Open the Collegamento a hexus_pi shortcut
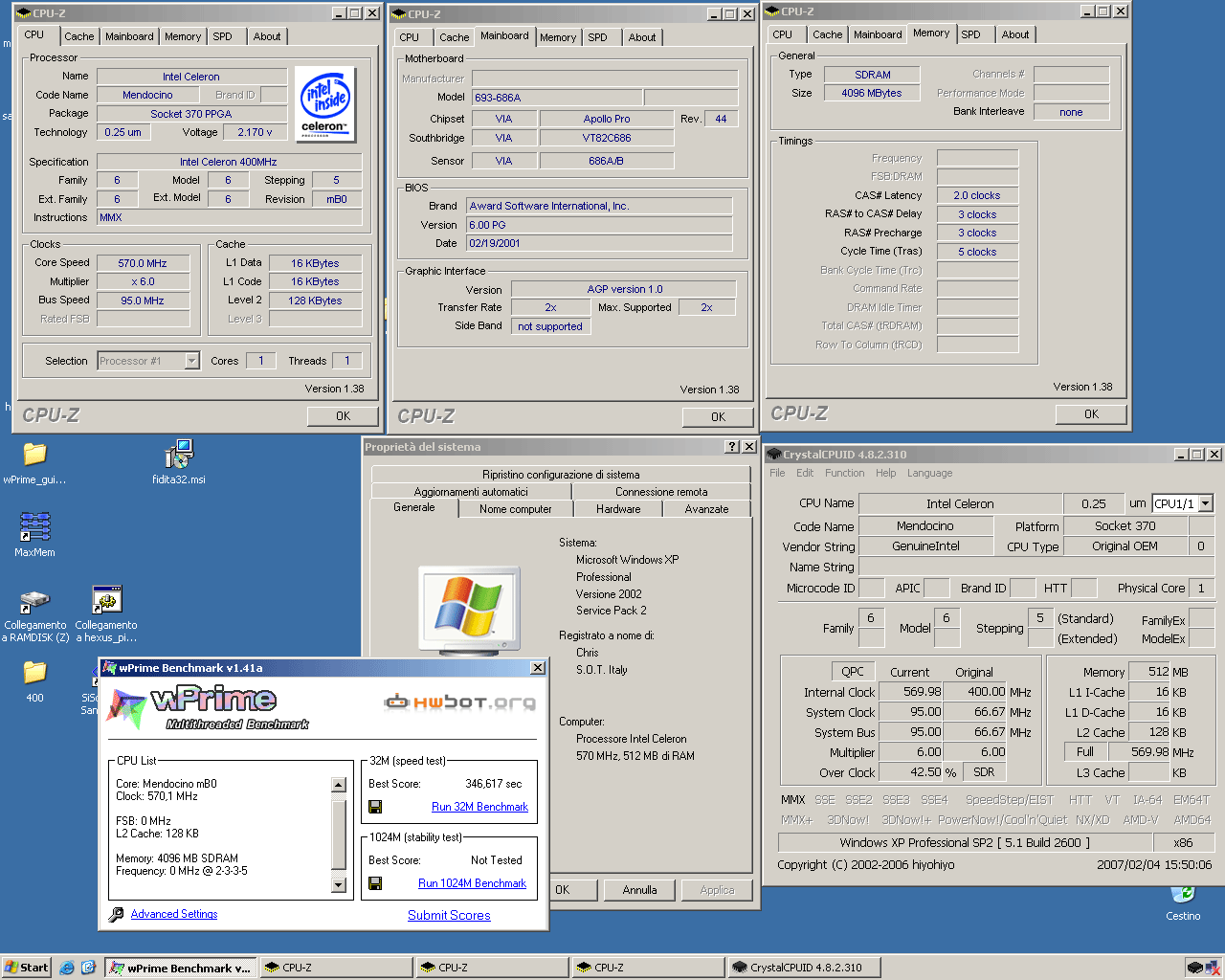 click(106, 601)
